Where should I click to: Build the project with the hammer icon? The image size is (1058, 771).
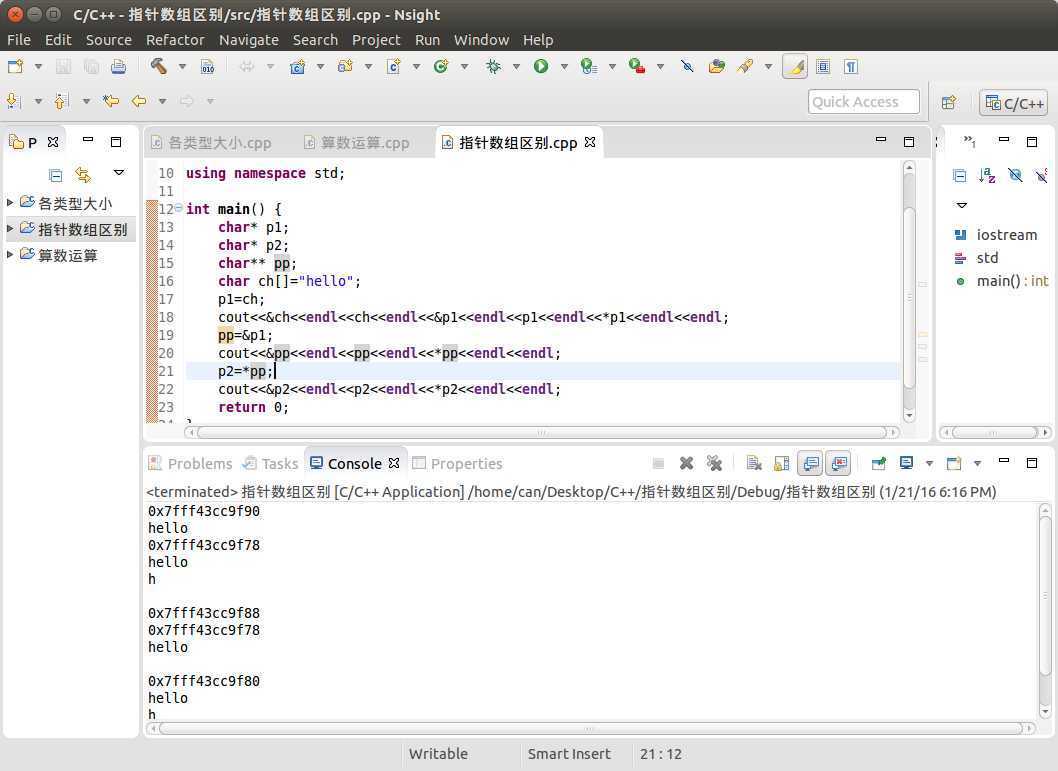(x=159, y=66)
